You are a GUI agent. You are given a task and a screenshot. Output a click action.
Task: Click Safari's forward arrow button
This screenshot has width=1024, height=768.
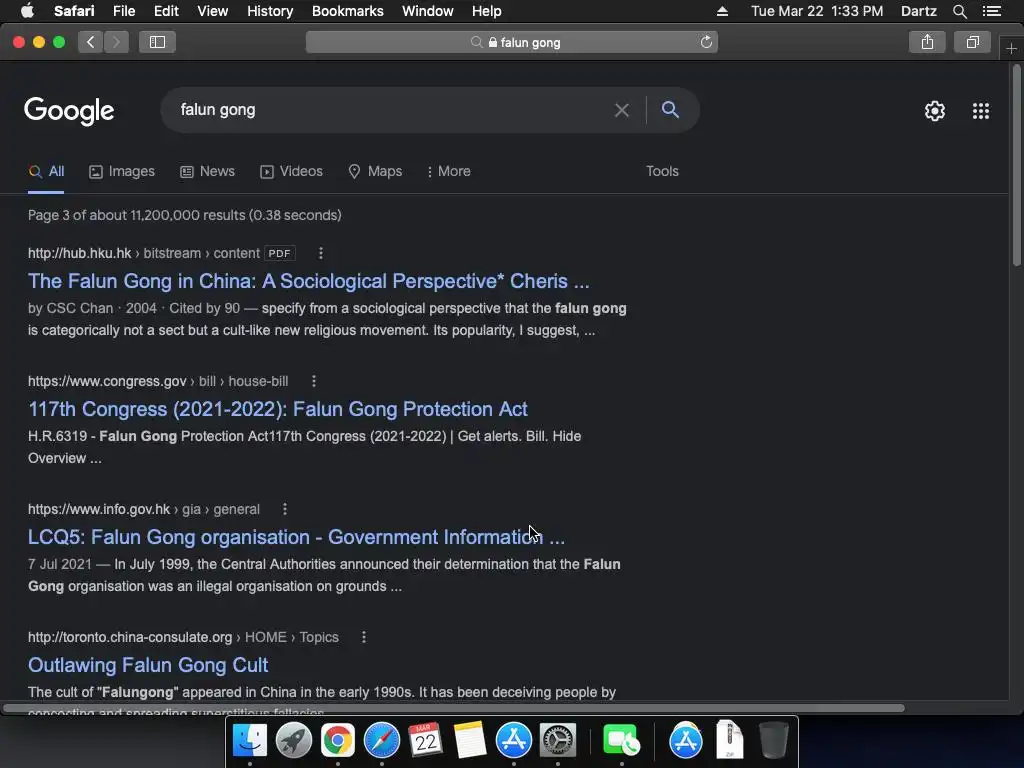click(x=116, y=42)
